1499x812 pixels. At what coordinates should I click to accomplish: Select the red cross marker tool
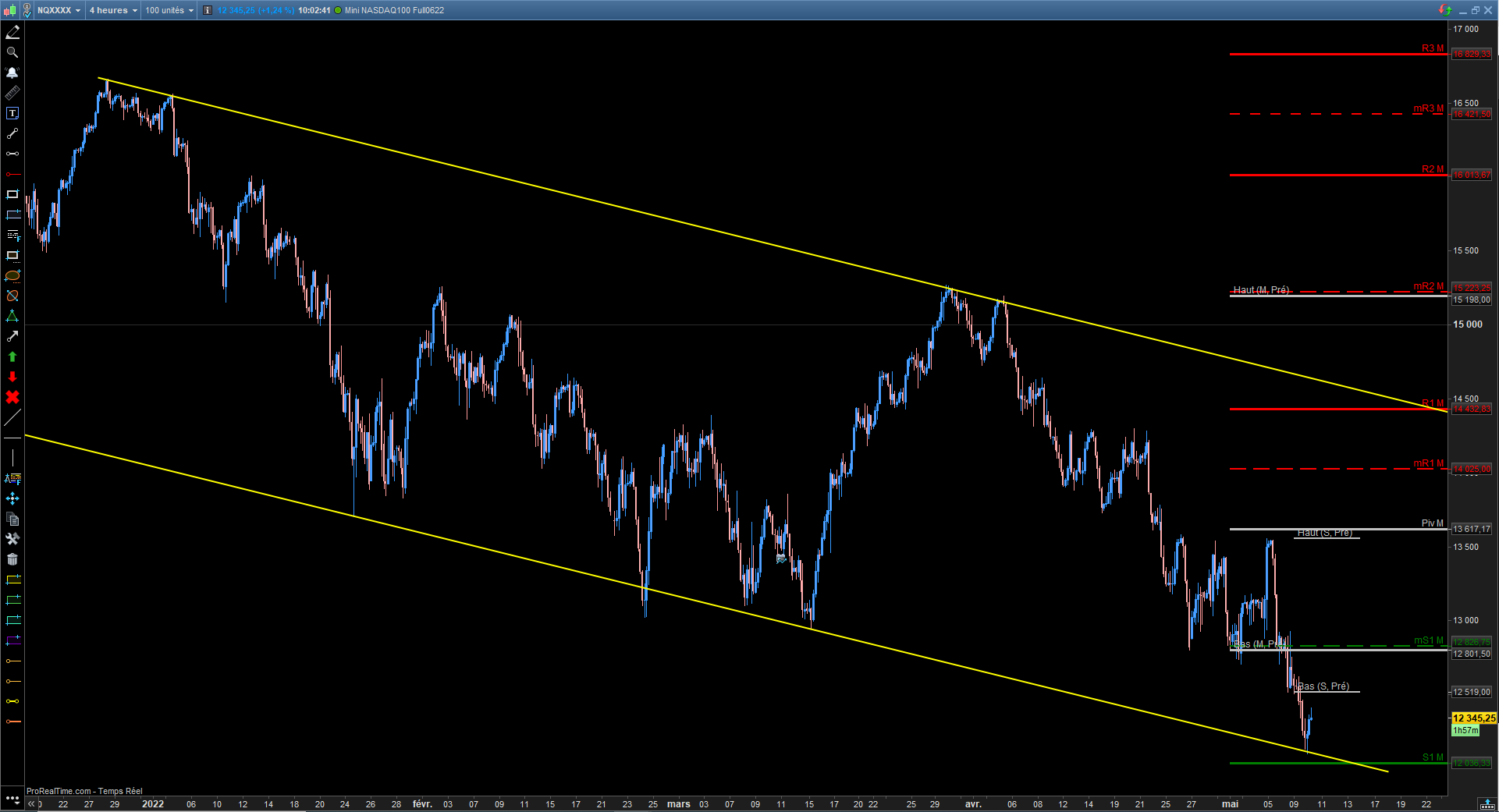[12, 397]
